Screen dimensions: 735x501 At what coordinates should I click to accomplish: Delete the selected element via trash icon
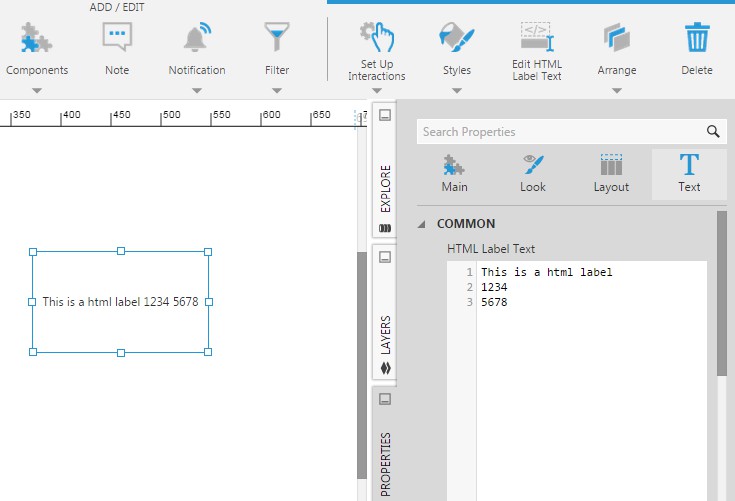[x=696, y=40]
